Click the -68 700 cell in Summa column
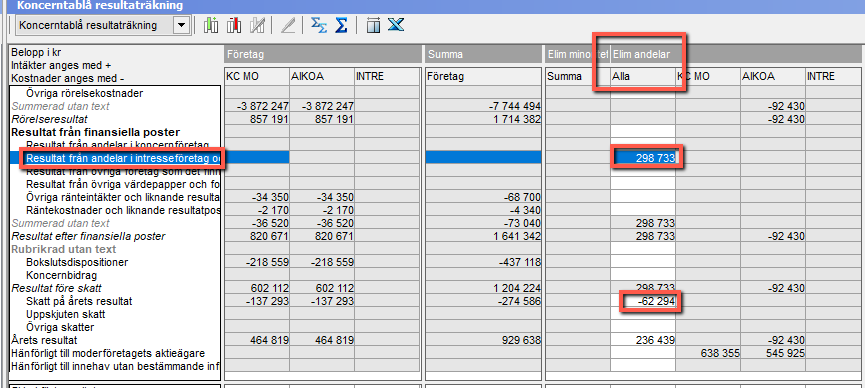 click(x=483, y=197)
